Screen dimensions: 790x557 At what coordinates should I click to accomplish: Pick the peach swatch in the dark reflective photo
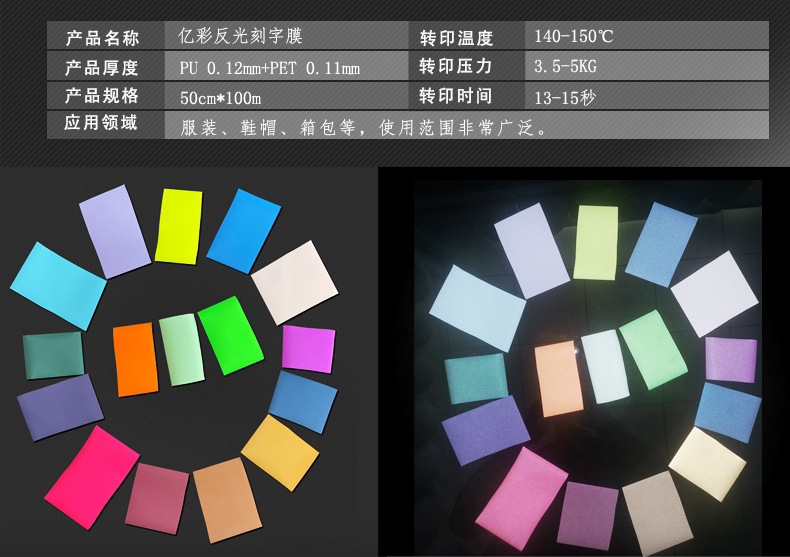tap(558, 378)
